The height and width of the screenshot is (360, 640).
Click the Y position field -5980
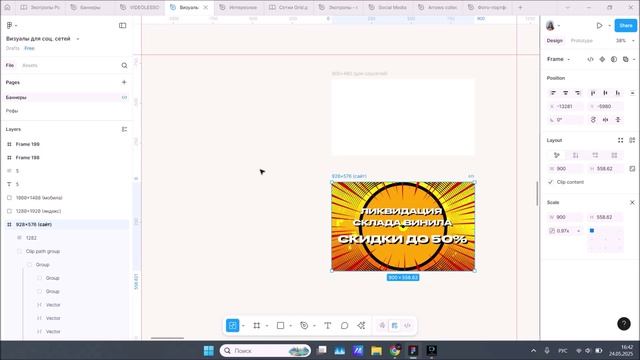coord(605,107)
